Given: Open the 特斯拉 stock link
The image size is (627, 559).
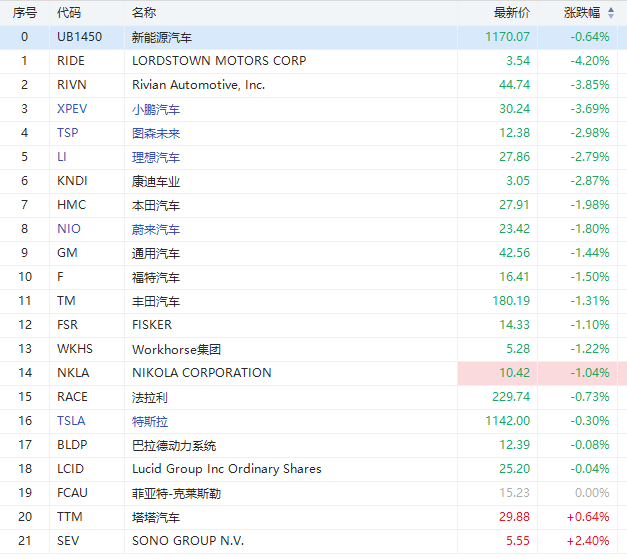Looking at the screenshot, I should [150, 421].
